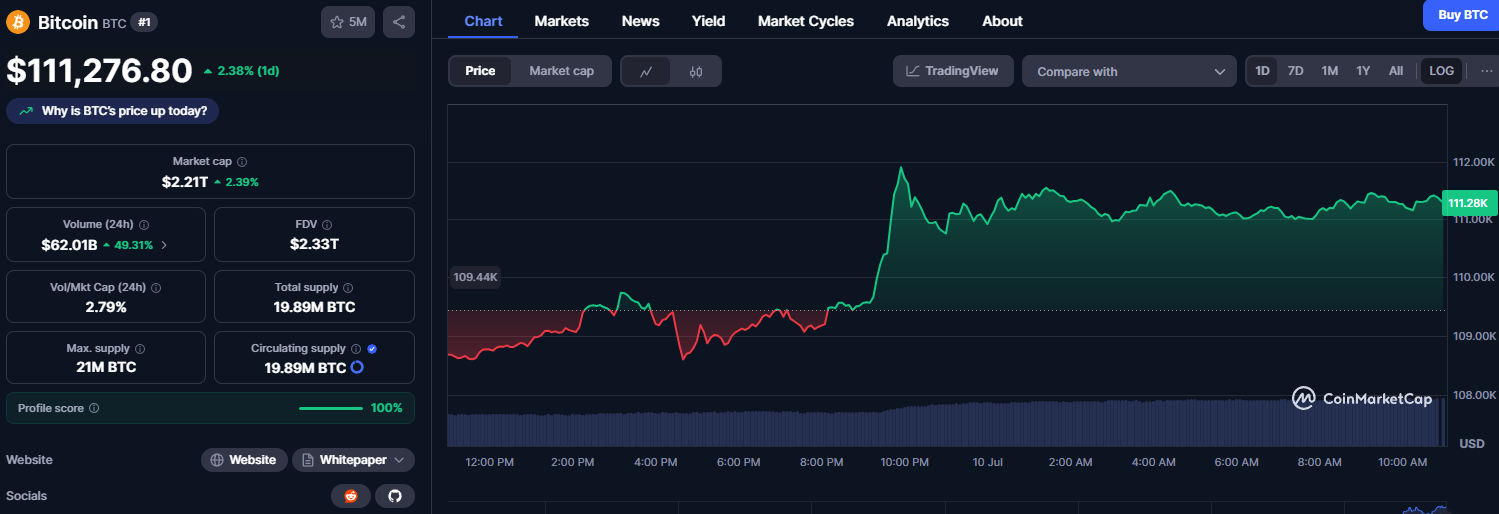This screenshot has height=514, width=1499.
Task: Open the Chart tab
Action: coord(483,21)
